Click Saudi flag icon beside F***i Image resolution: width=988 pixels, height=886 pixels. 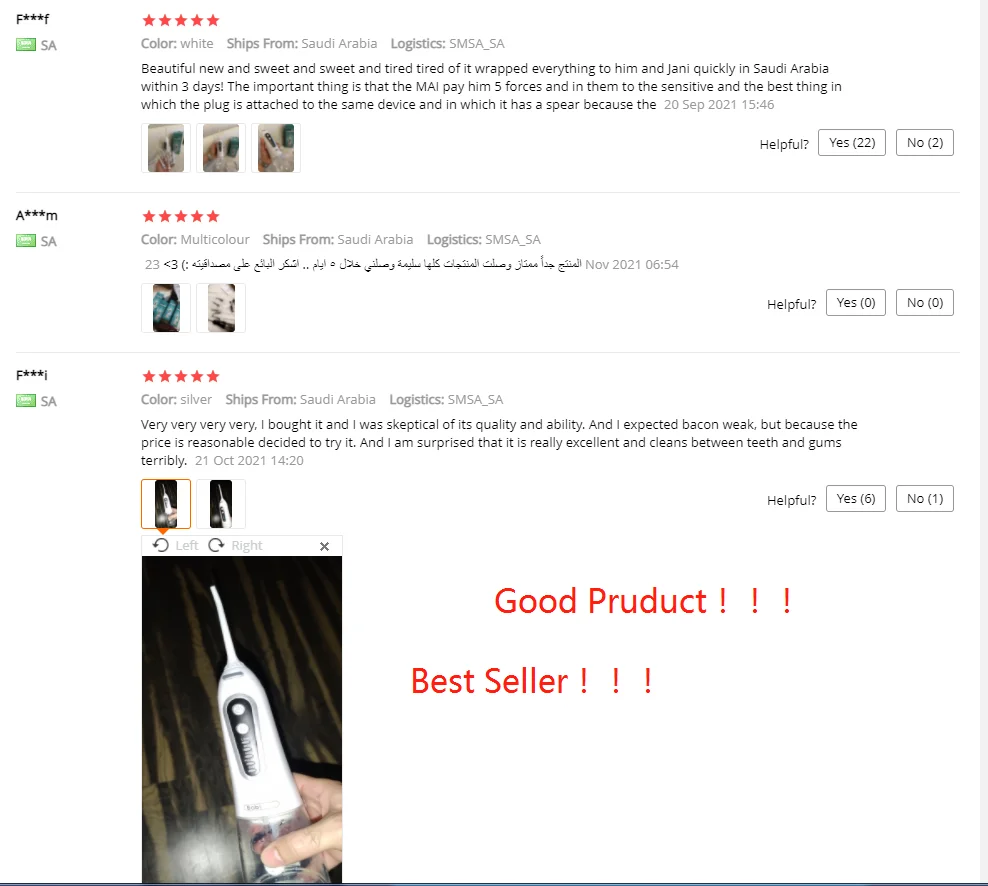point(26,401)
